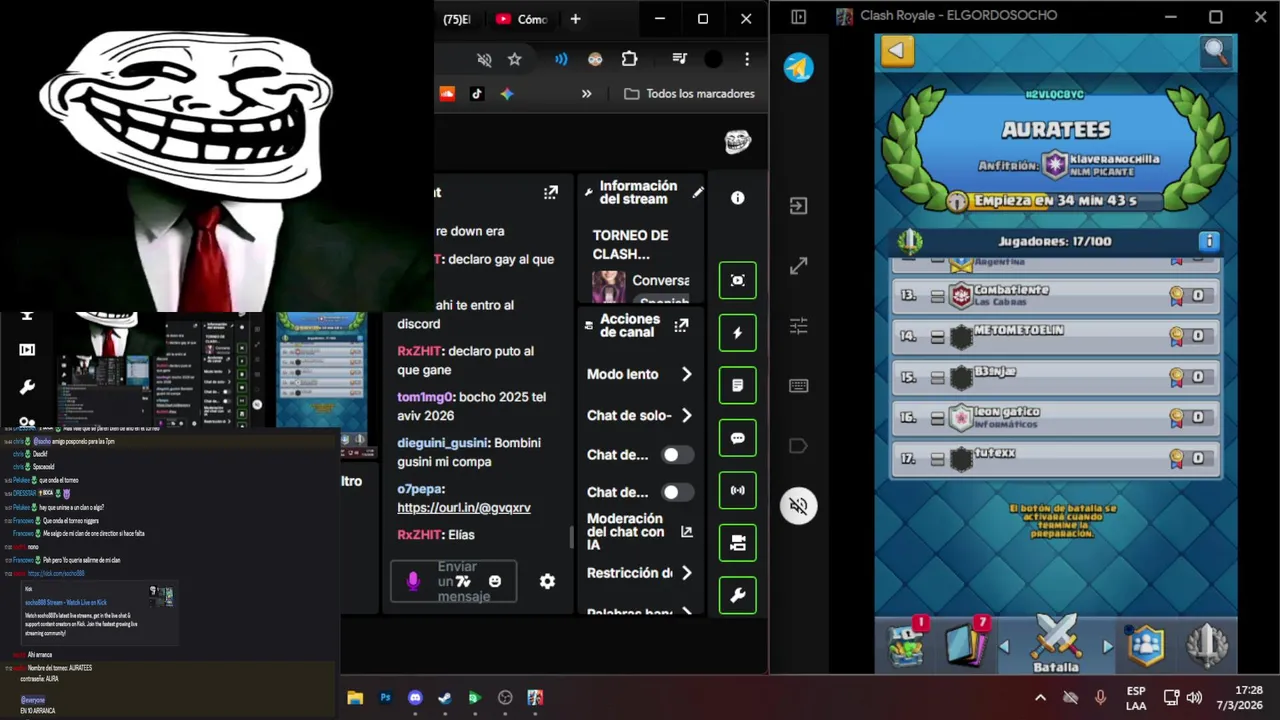The image size is (1280, 720).
Task: Click the purple microphone in chat input
Action: point(413,581)
